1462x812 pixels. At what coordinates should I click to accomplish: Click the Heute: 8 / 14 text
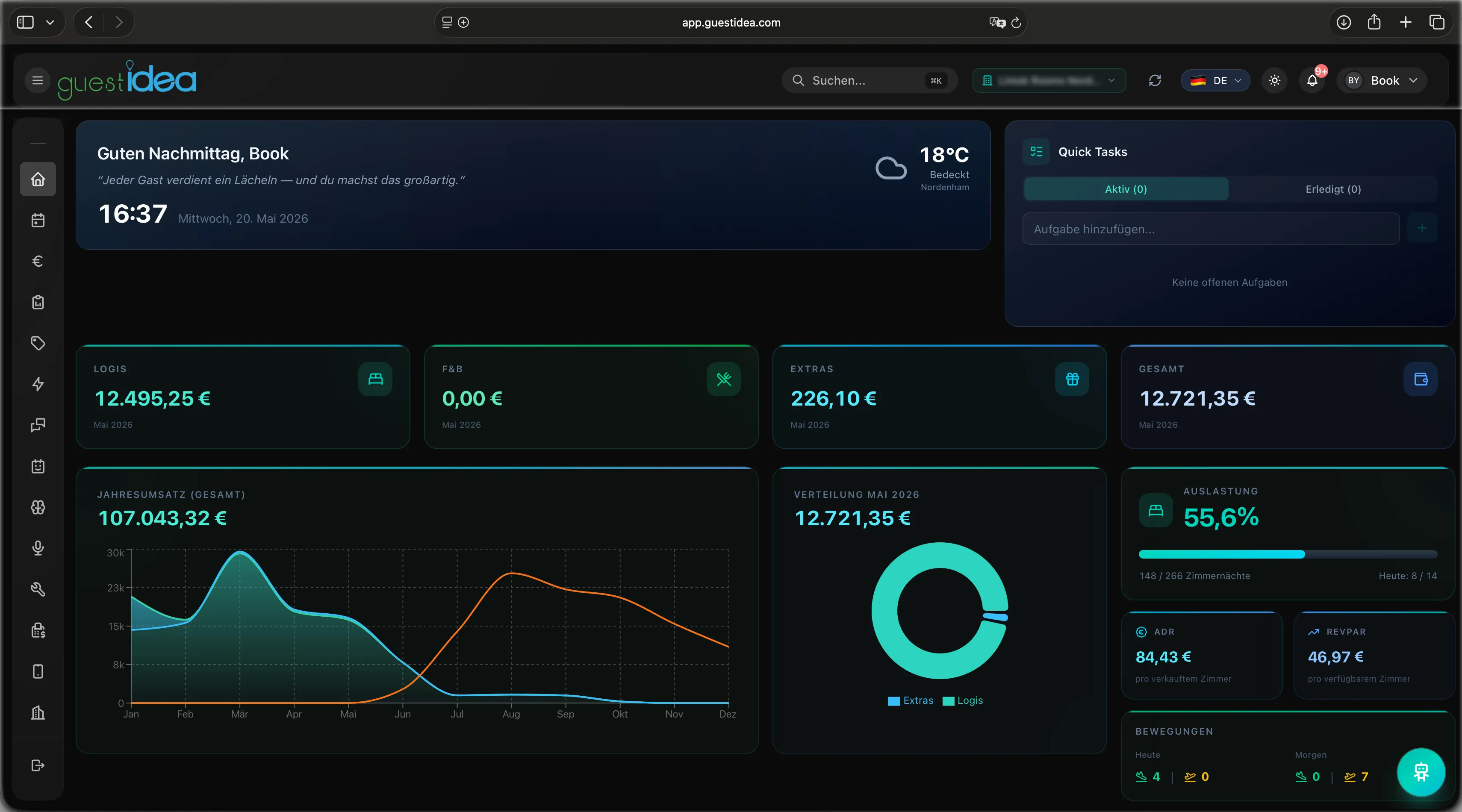click(x=1408, y=576)
